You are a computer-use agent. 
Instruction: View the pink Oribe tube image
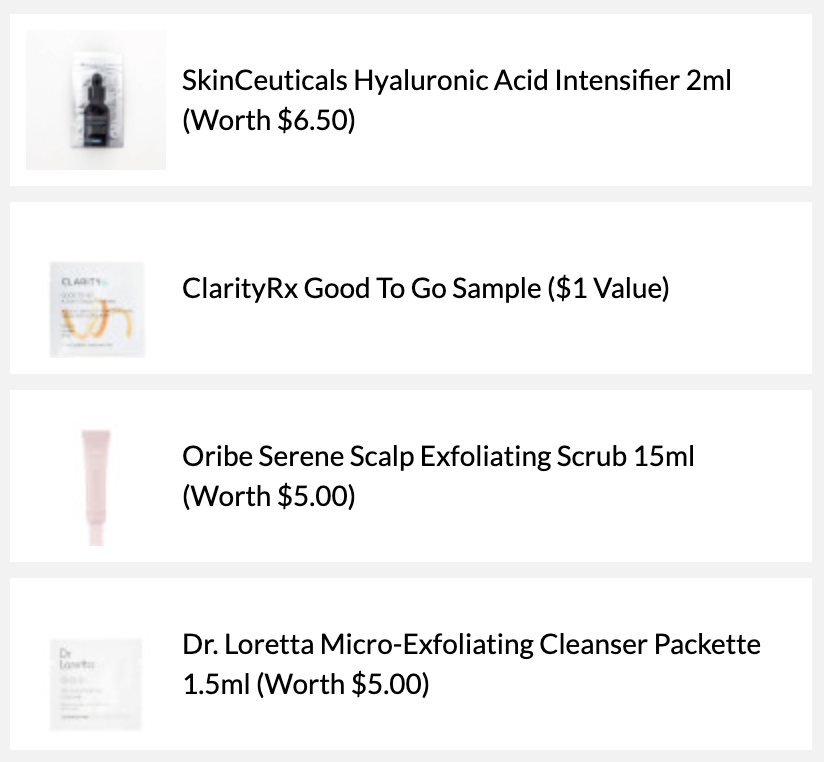pyautogui.click(x=96, y=487)
